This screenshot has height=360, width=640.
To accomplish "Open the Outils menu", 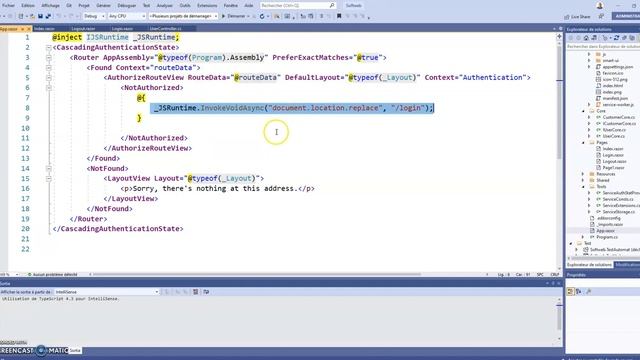I will pyautogui.click(x=185, y=6).
